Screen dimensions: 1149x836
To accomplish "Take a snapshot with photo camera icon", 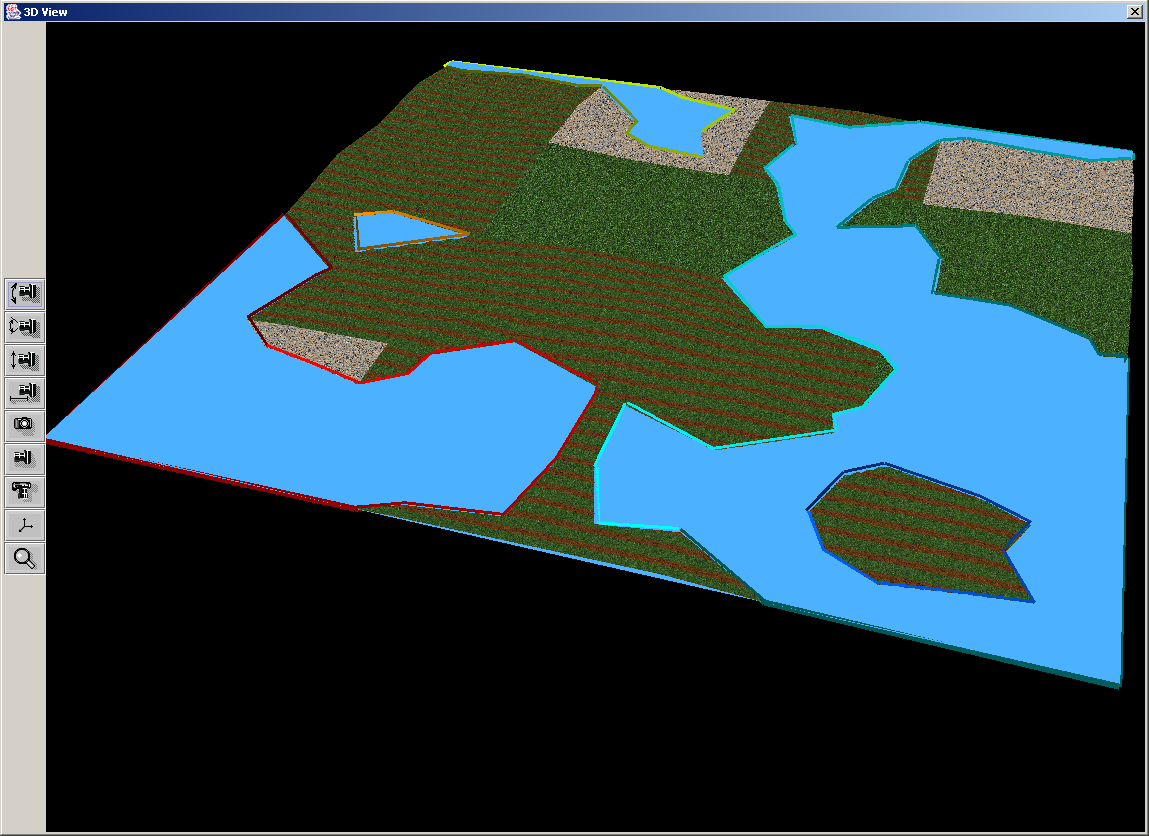I will click(x=25, y=425).
